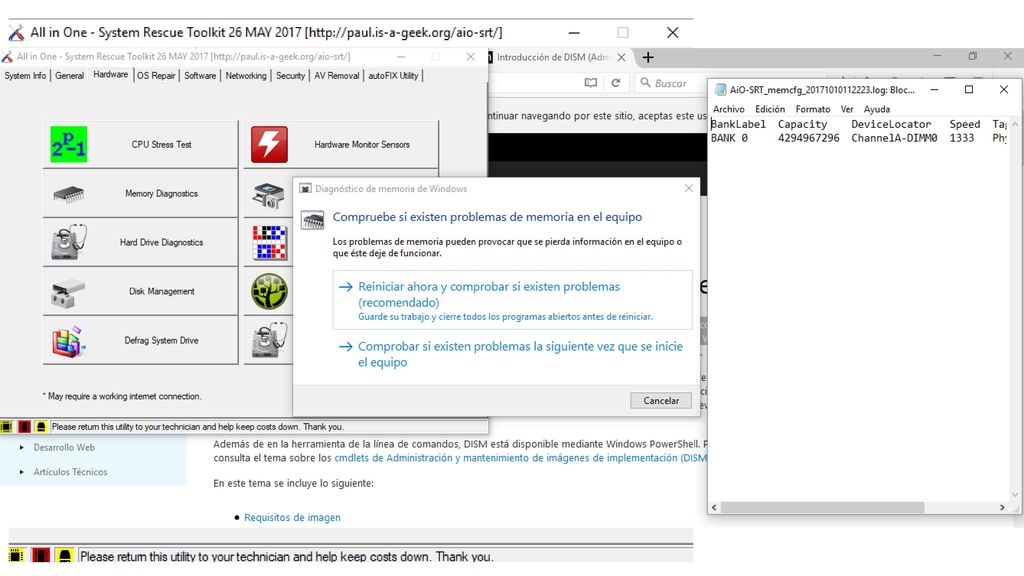
Task: Open Formato menu in Notepad
Action: click(813, 109)
